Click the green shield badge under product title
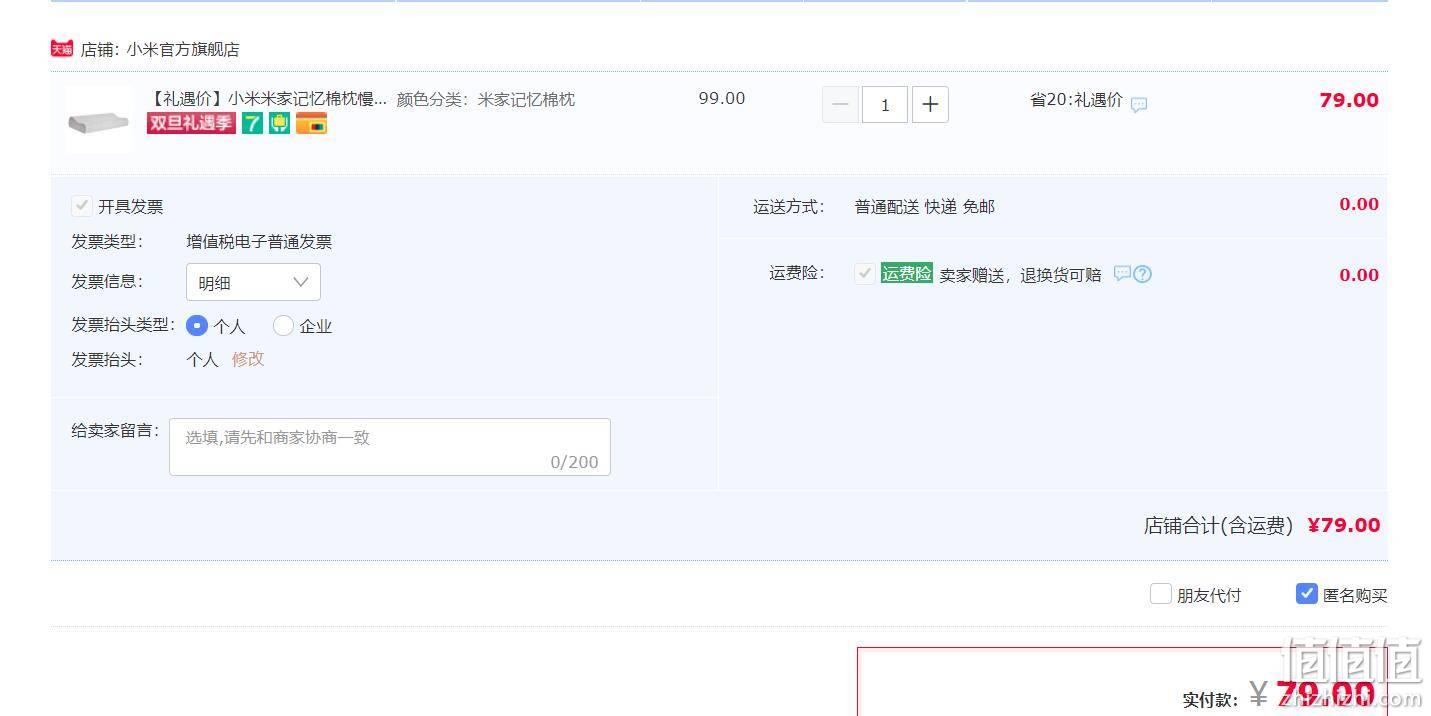 coord(279,123)
